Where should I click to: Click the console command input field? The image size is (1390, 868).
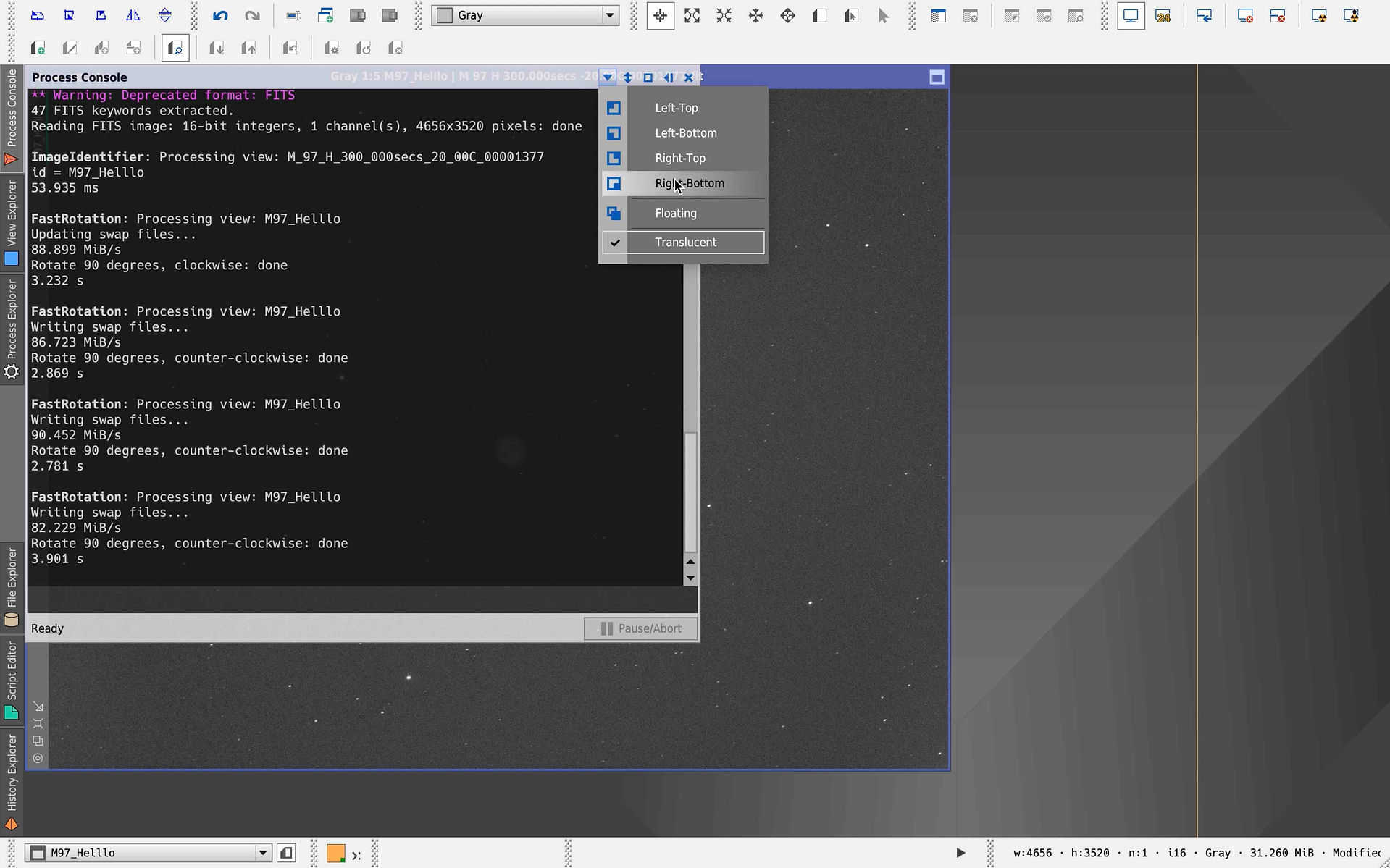(362, 600)
